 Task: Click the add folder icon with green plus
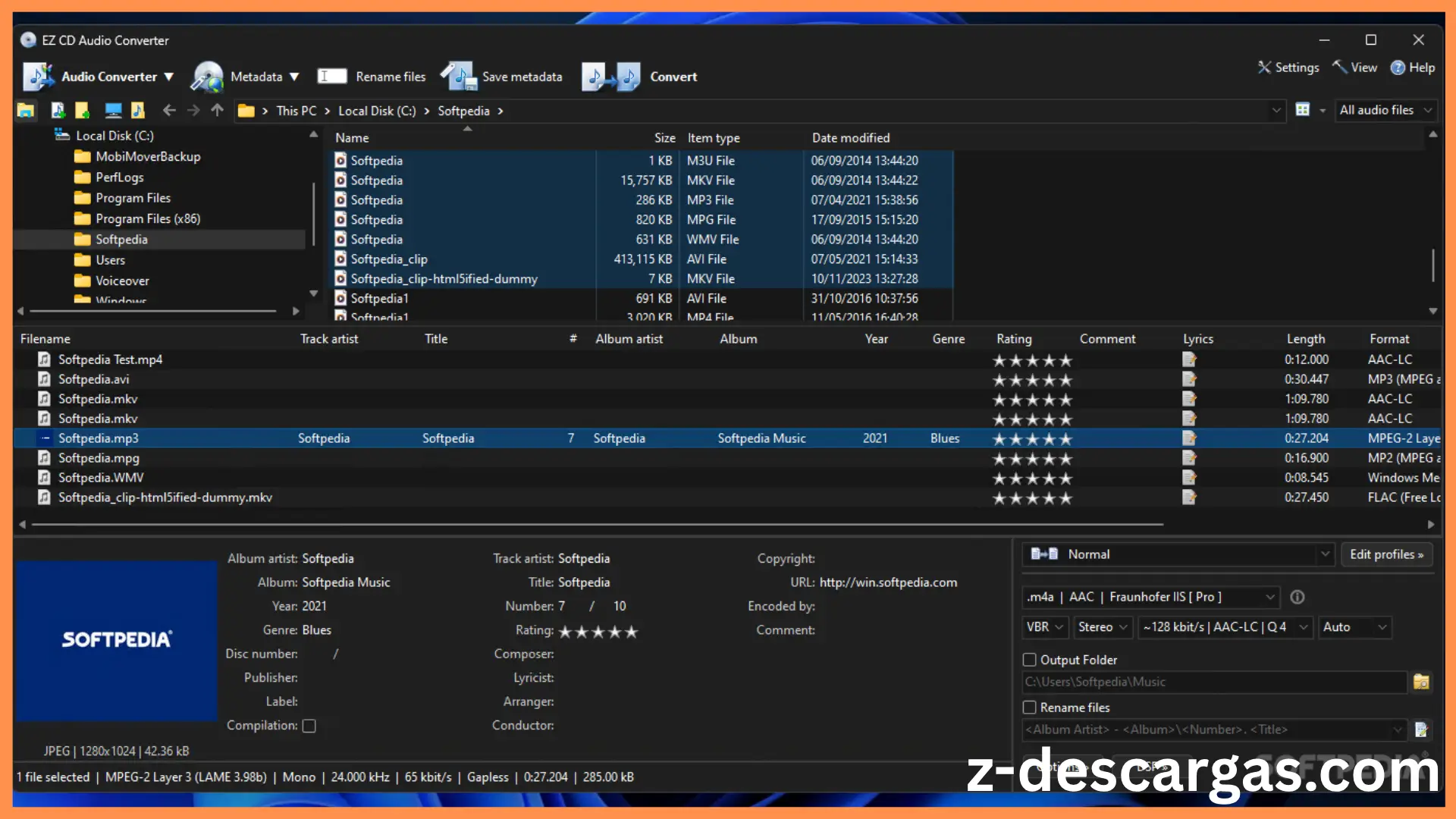tap(82, 111)
